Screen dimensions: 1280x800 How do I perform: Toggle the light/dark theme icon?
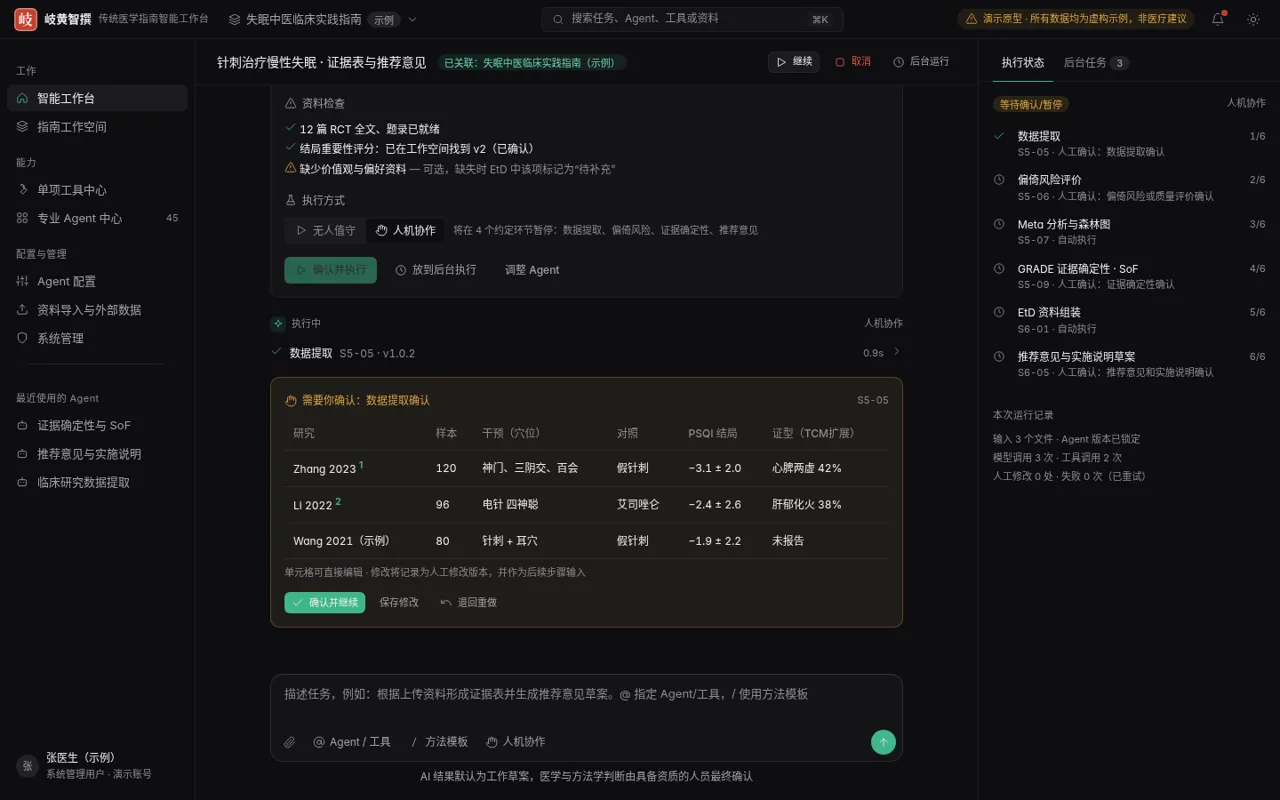[x=1253, y=19]
